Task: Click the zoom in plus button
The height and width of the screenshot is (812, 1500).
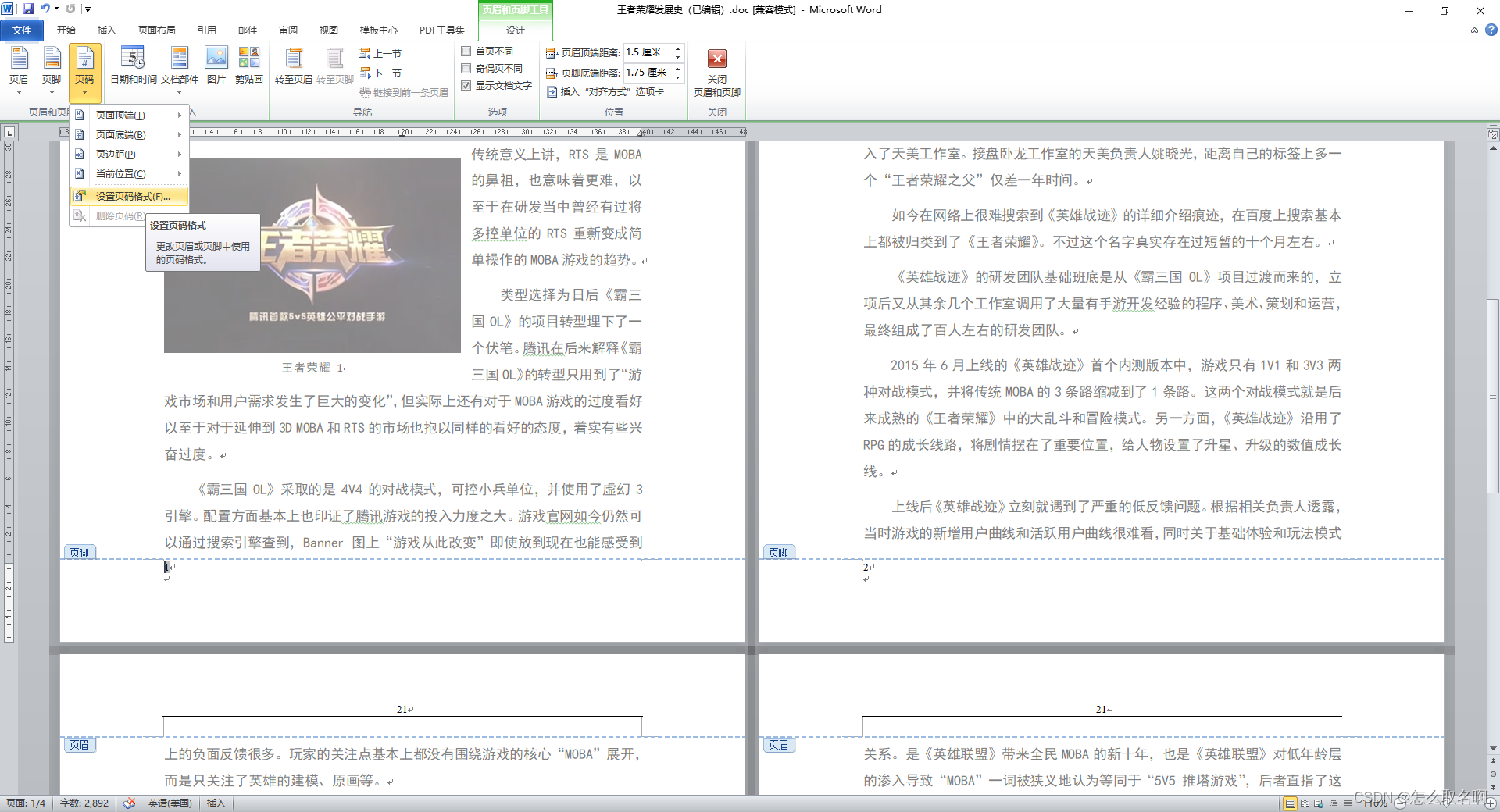Action: click(1491, 803)
